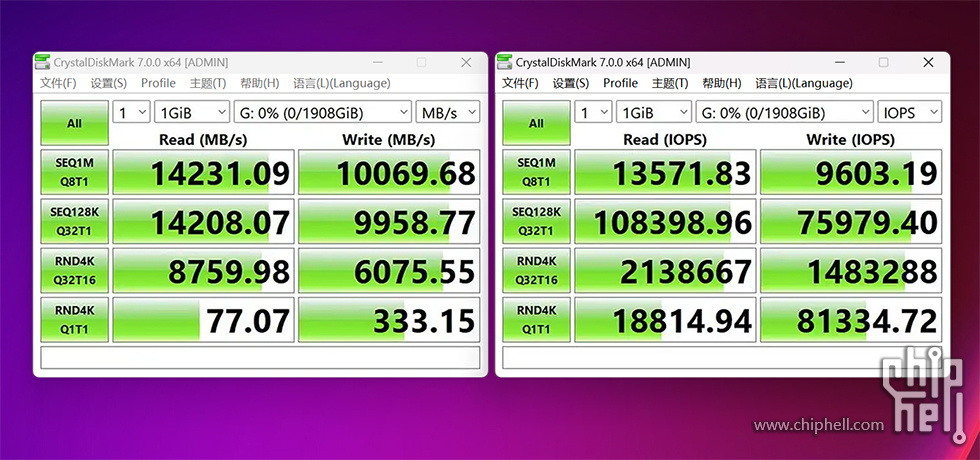Image resolution: width=980 pixels, height=460 pixels.
Task: Open the IOPS unit dropdown
Action: pos(909,113)
